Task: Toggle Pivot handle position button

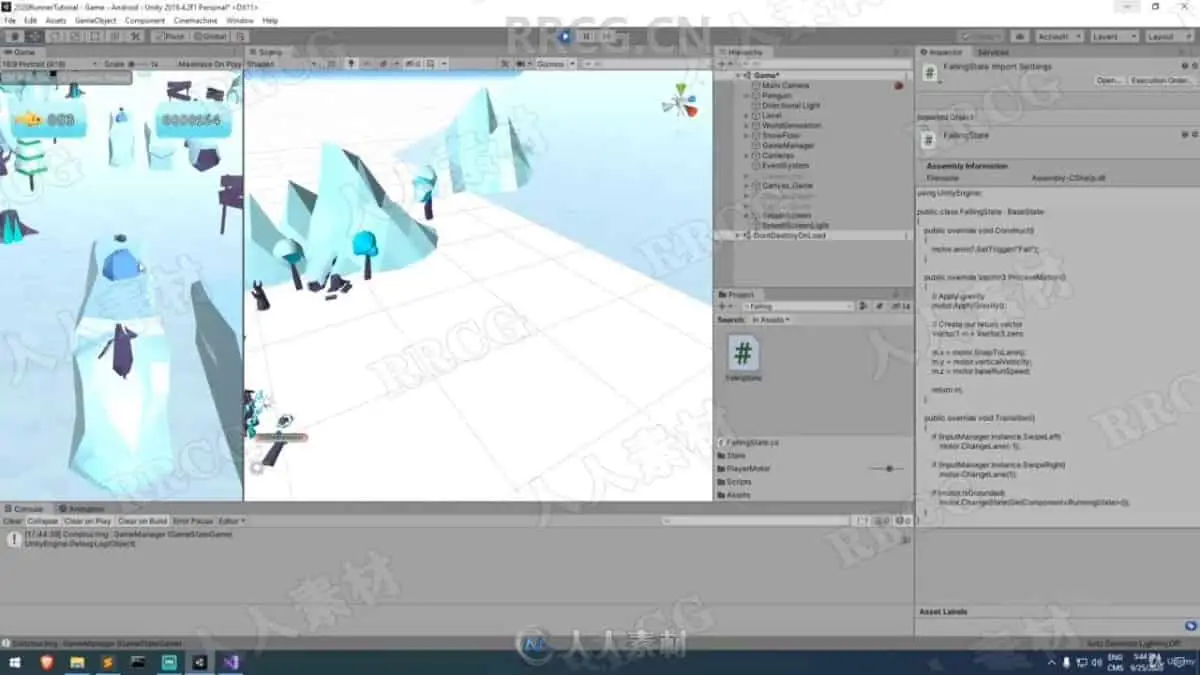Action: [170, 36]
